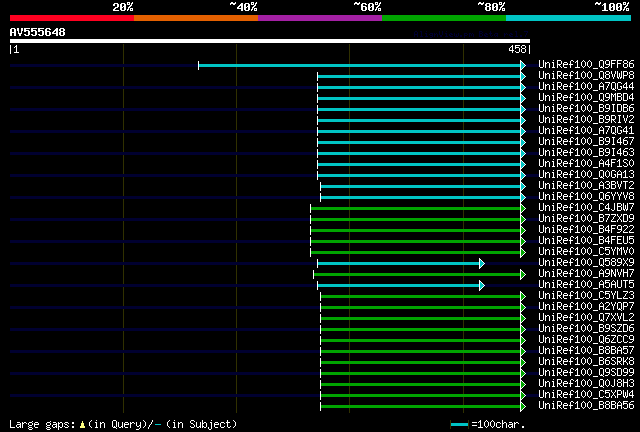Image resolution: width=640 pixels, height=432 pixels.
Task: Select the UniRef100_A3BVT2 label
Action: point(586,186)
